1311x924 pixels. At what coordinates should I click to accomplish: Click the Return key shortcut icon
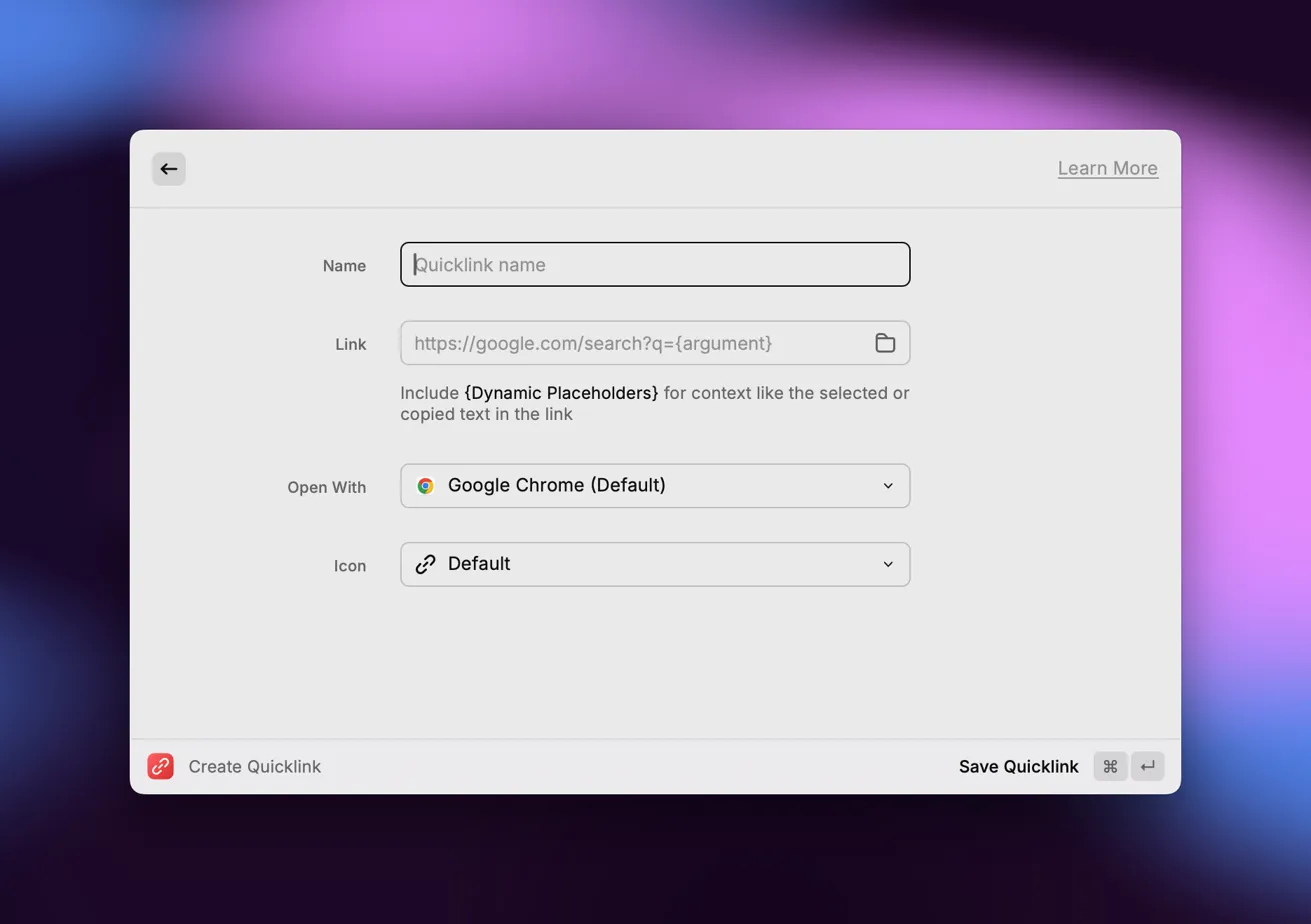tap(1148, 767)
